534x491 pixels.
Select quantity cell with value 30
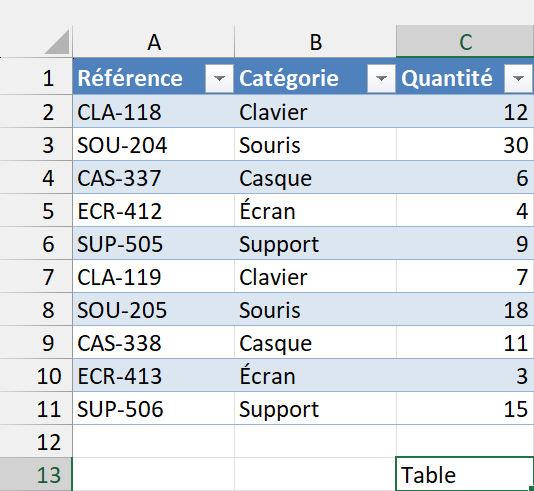click(x=465, y=145)
